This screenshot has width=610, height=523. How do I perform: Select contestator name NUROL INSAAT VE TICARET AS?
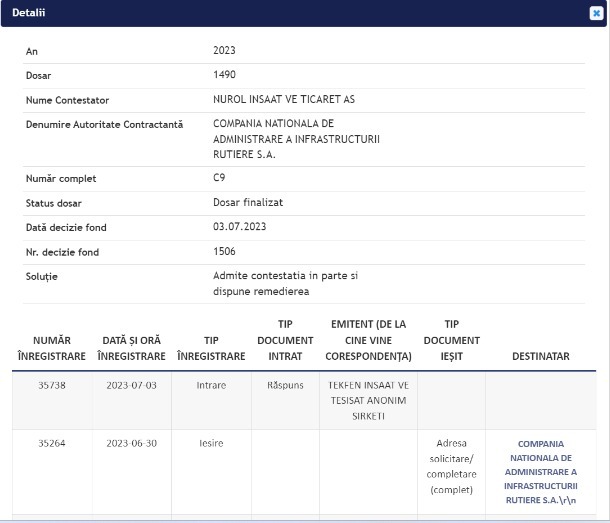click(284, 99)
